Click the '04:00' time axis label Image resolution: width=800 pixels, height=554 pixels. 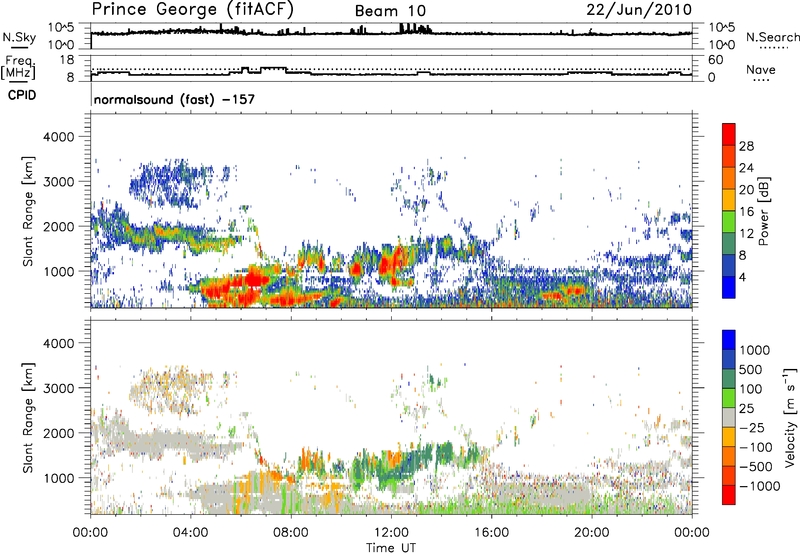tap(190, 533)
